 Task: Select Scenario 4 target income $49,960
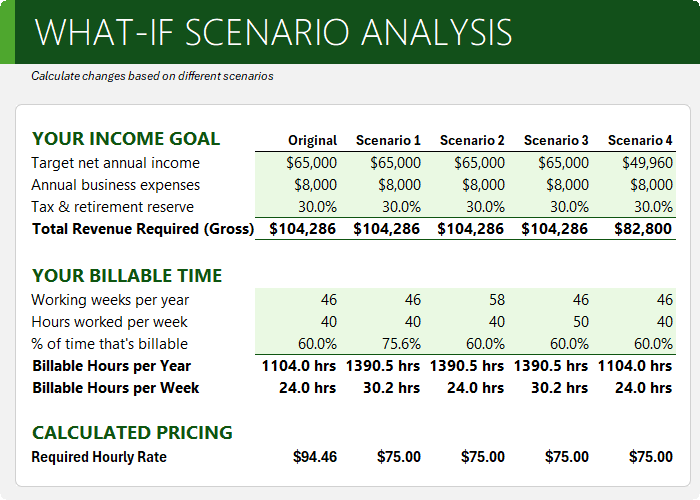tap(647, 163)
